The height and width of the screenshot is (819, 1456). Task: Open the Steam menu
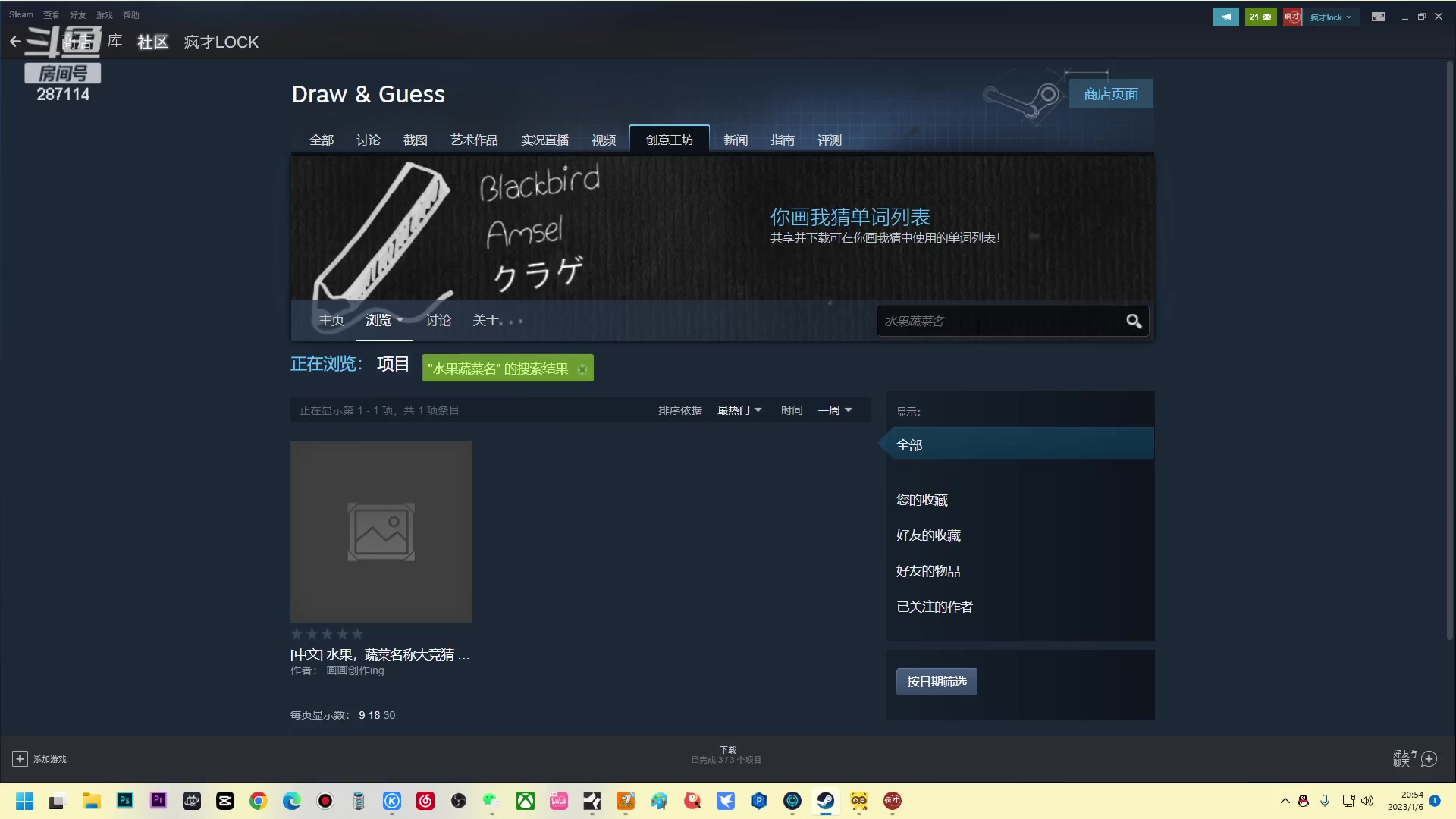(x=21, y=14)
